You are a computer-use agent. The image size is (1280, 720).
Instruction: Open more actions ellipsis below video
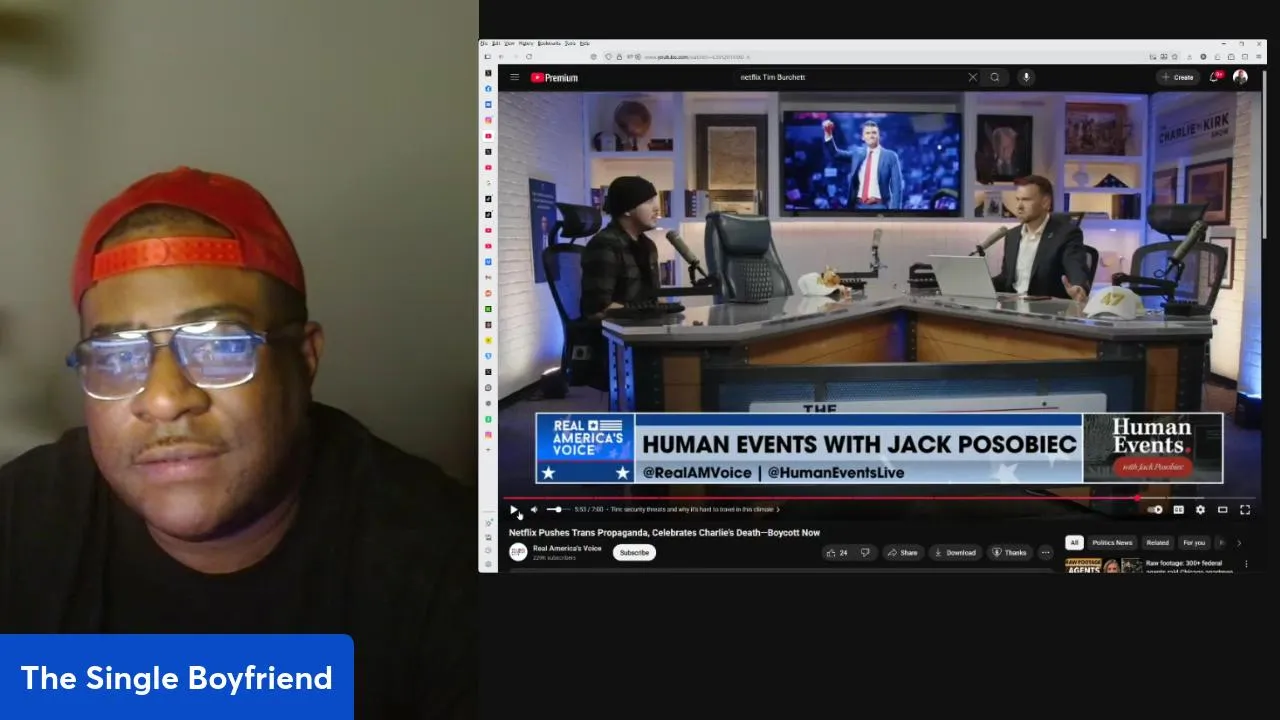click(1045, 552)
